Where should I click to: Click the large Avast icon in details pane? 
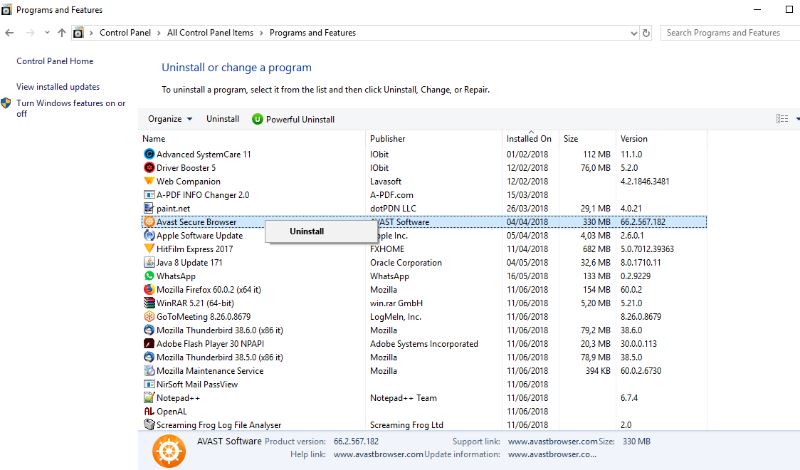click(169, 451)
